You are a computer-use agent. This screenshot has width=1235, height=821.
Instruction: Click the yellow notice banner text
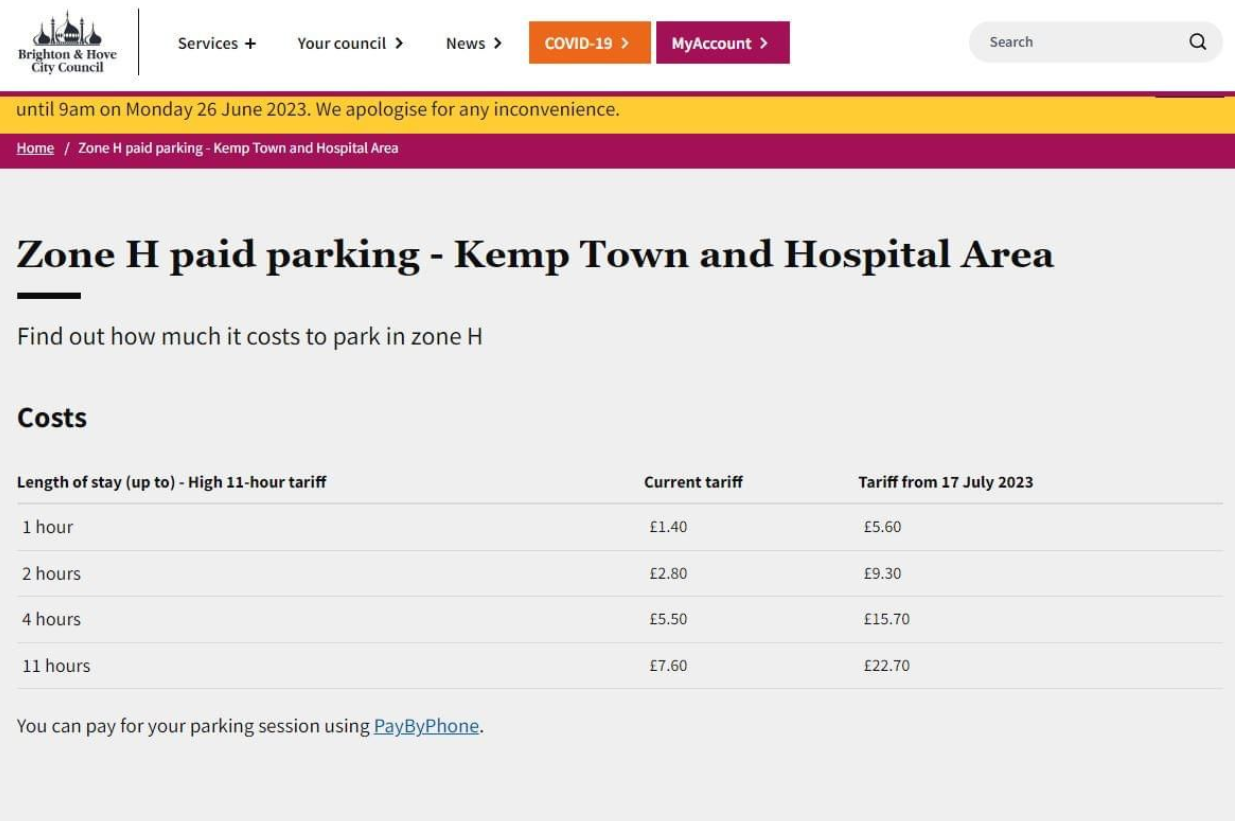point(318,109)
